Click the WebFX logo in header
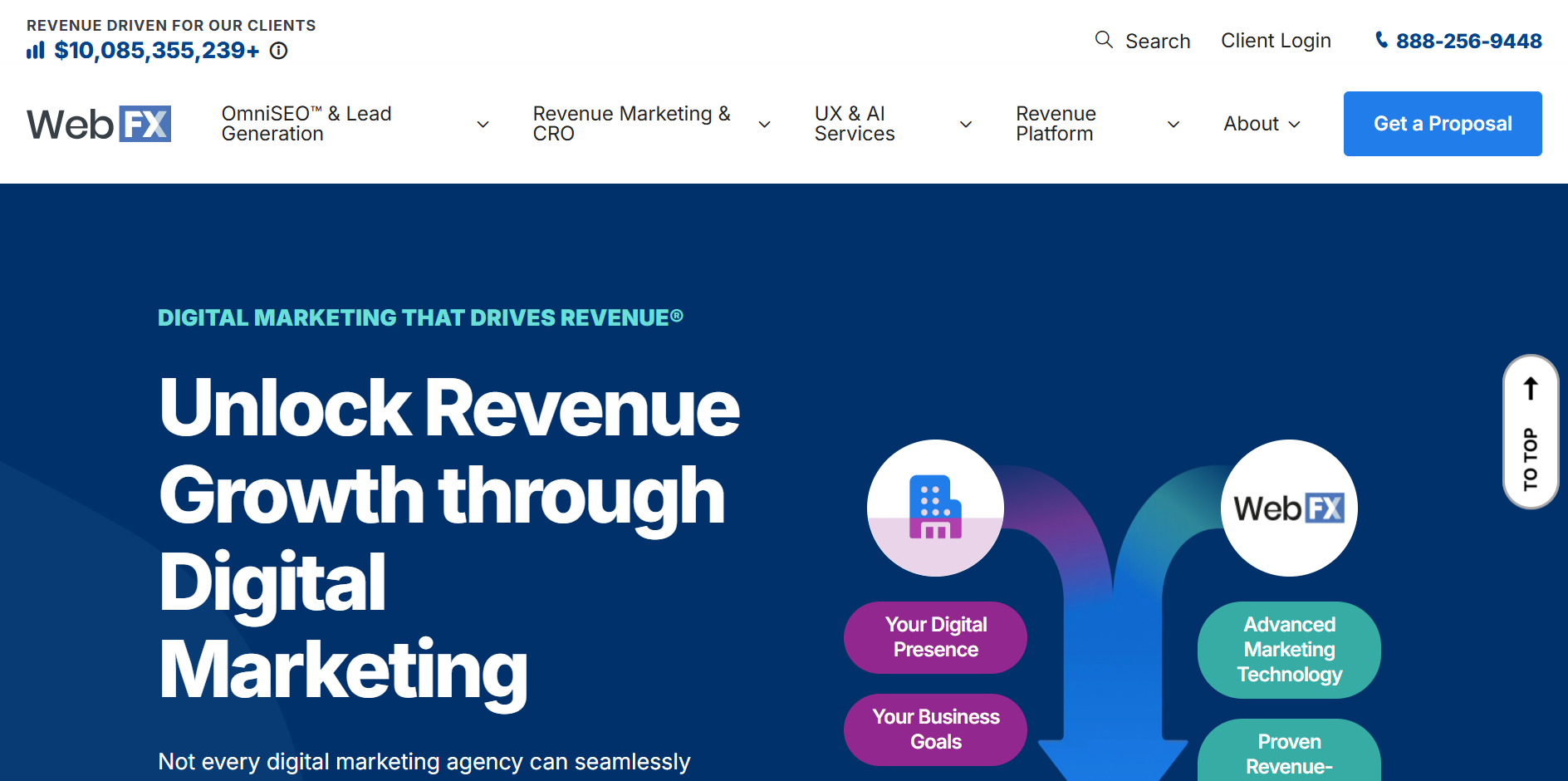 click(99, 124)
